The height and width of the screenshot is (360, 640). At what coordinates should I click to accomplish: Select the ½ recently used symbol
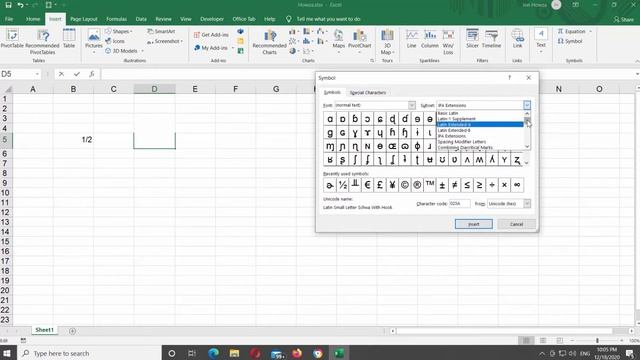pyautogui.click(x=342, y=185)
